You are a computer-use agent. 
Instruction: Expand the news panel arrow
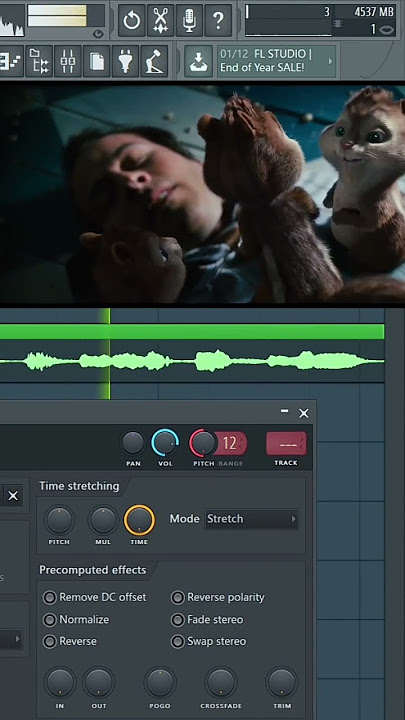(x=330, y=61)
